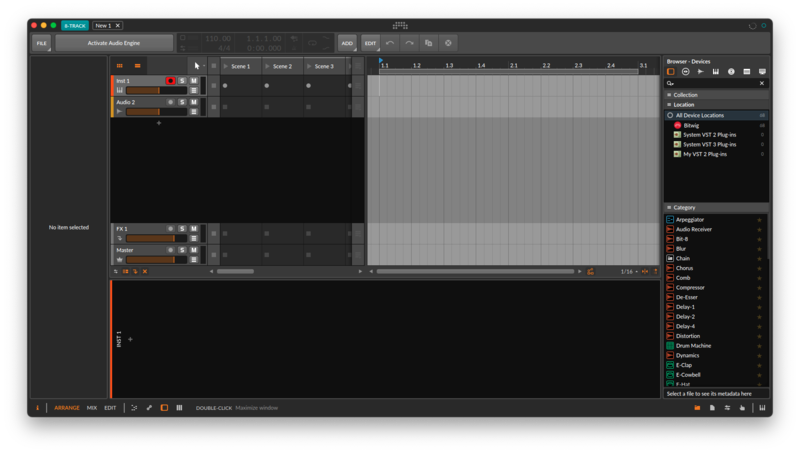Mute the FX 1 track

[194, 229]
